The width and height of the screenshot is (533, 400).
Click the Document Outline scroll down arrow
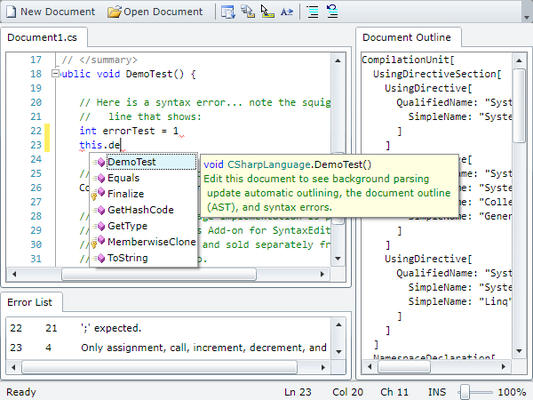click(x=519, y=351)
